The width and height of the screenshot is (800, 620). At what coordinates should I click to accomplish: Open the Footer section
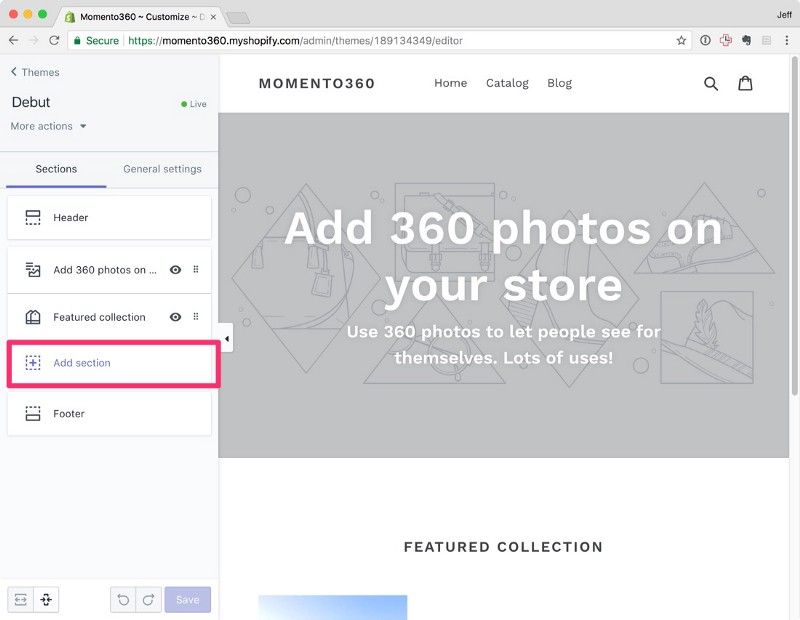[109, 413]
